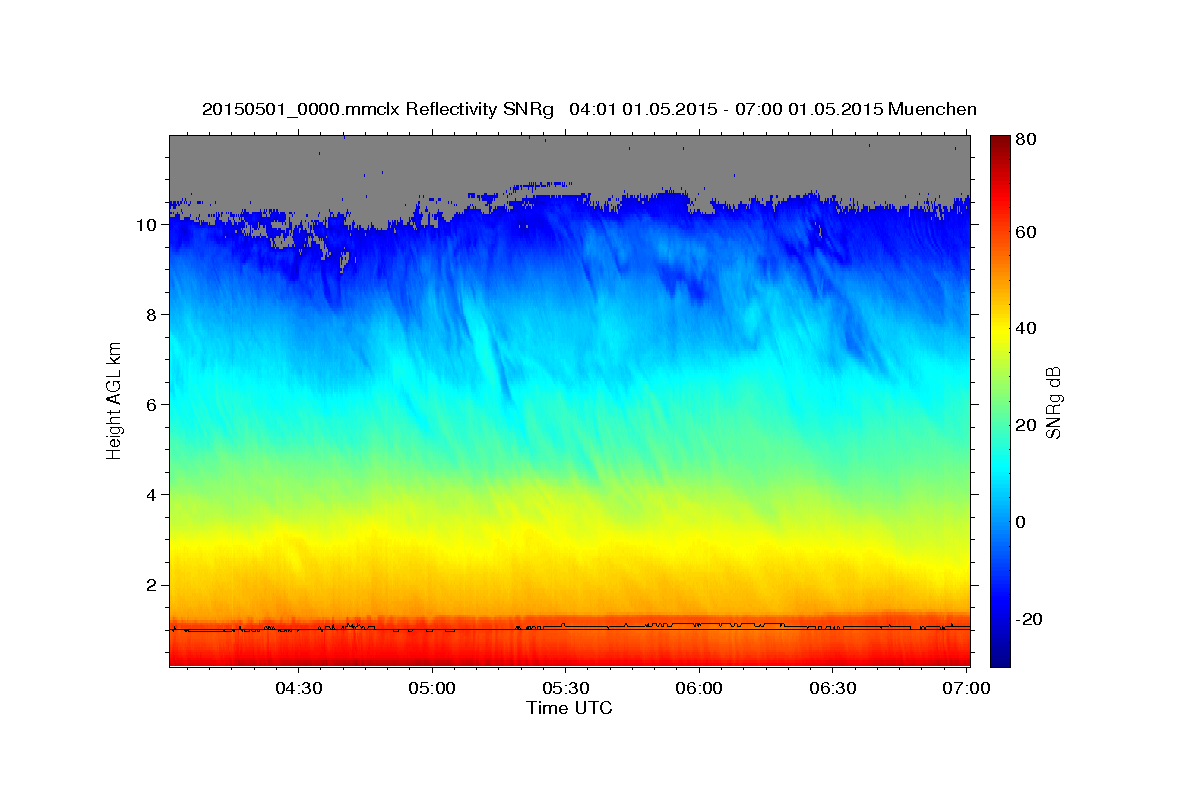This screenshot has height=800, width=1200.
Task: Click the 'Muenchen' location label in title
Action: tap(932, 110)
